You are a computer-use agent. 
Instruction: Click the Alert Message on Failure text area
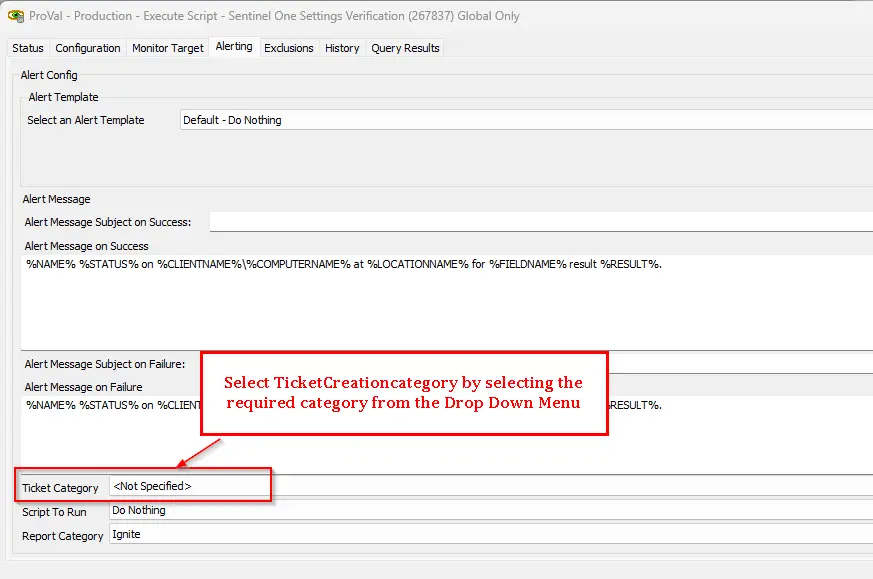pyautogui.click(x=447, y=434)
